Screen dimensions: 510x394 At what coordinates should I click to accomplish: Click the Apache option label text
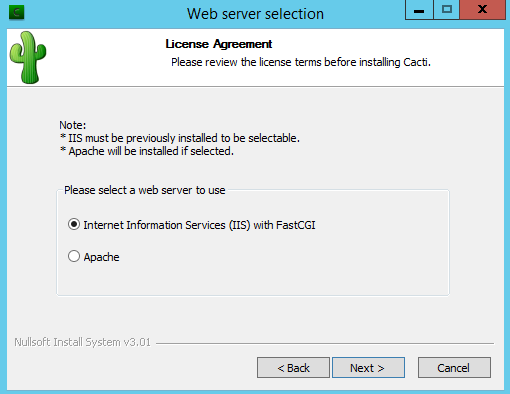tap(101, 257)
